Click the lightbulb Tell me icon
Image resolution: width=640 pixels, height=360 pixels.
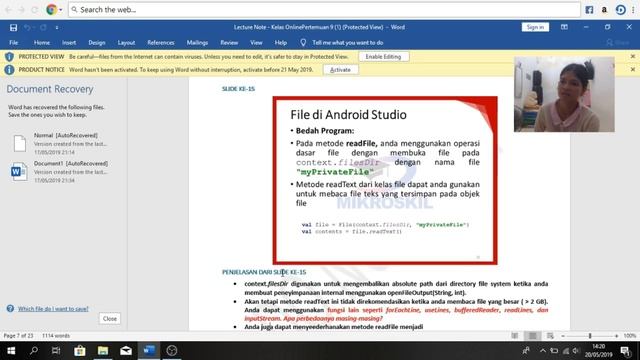pos(303,42)
